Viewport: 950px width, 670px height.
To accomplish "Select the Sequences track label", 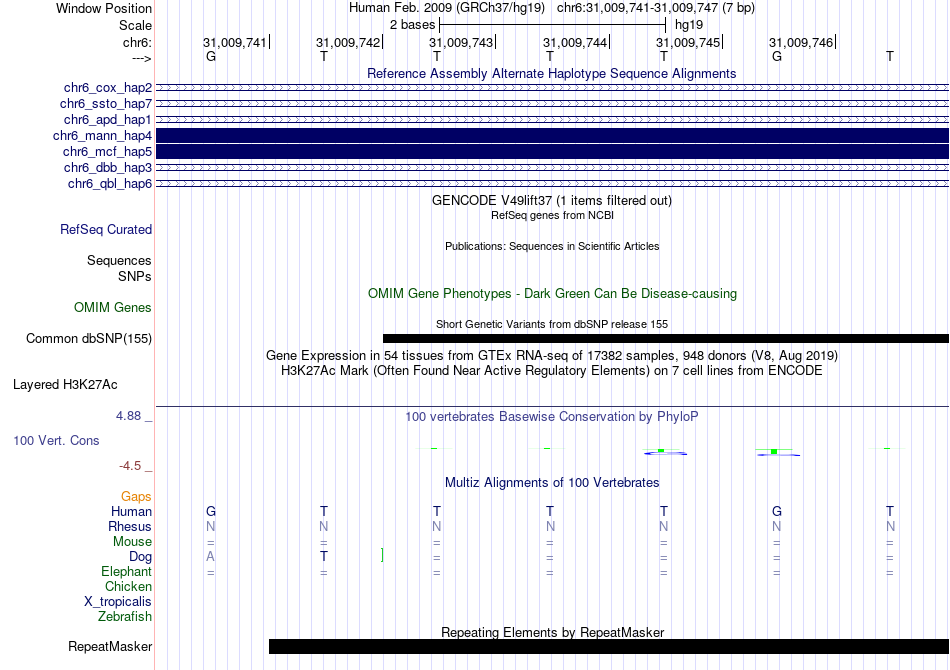I will point(119,260).
